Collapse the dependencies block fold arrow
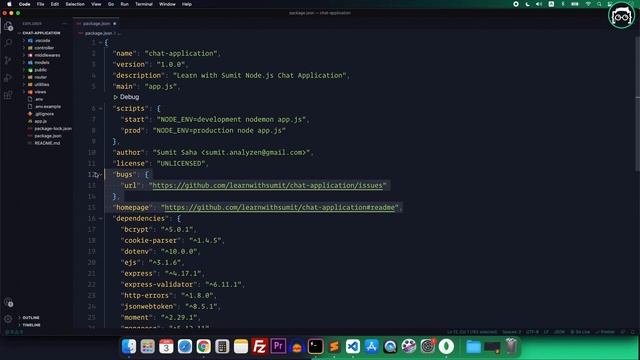Screen dimensions: 640x360 point(100,218)
